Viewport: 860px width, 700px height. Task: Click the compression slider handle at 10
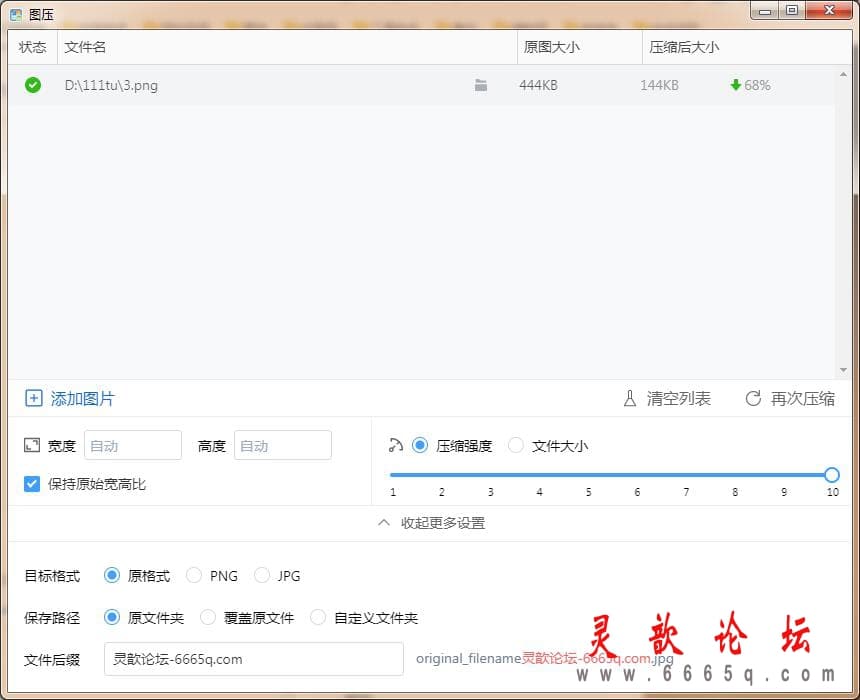click(831, 475)
